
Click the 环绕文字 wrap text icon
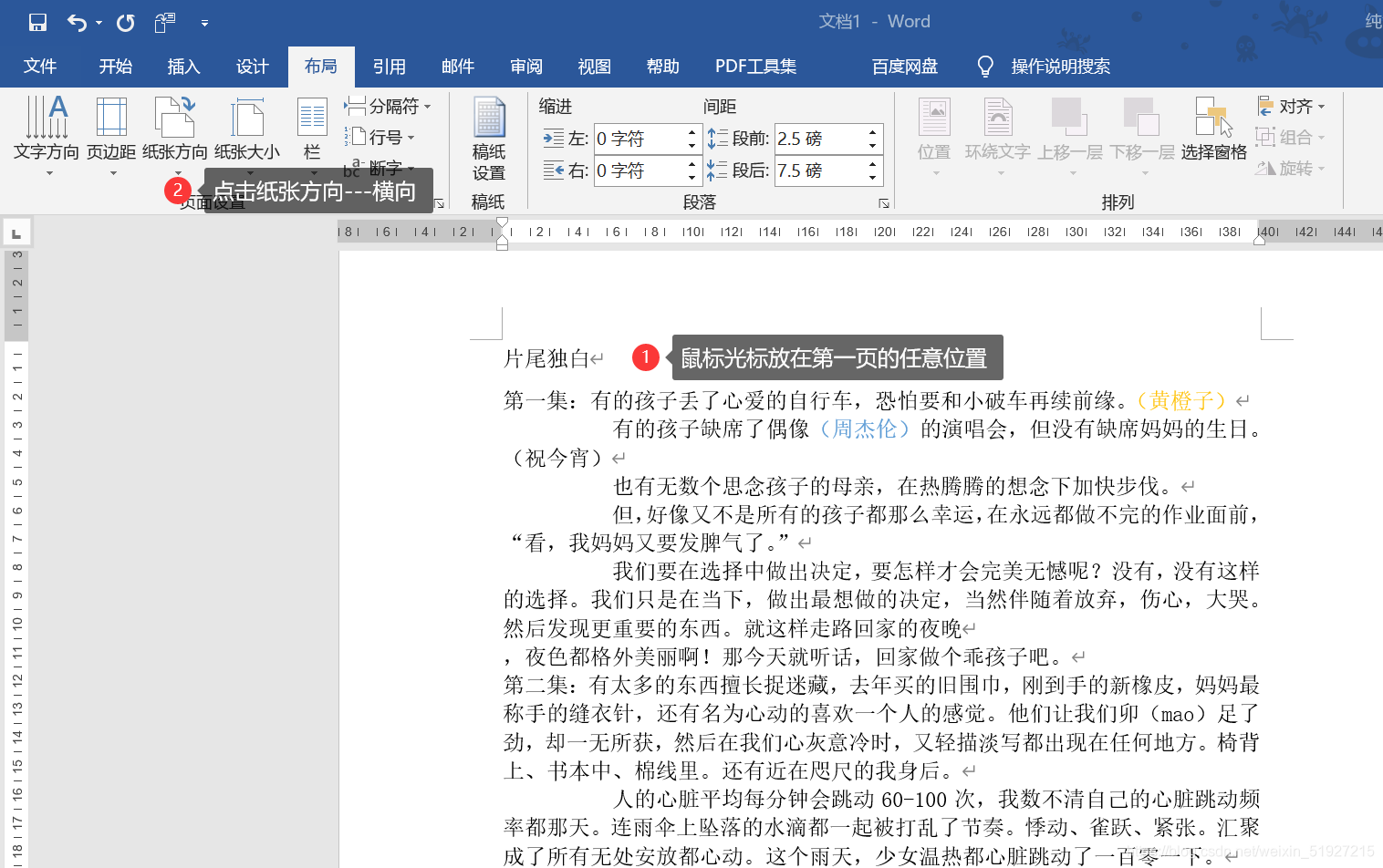(x=998, y=118)
